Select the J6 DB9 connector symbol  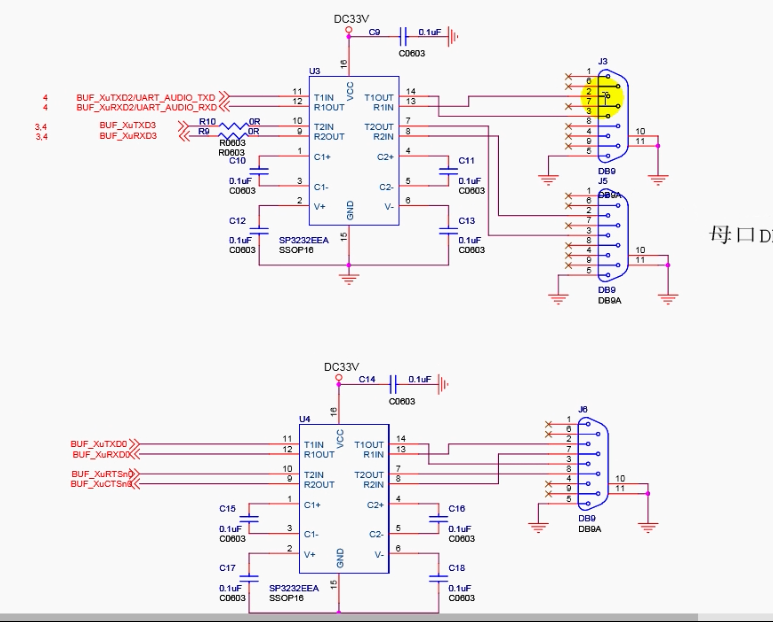click(x=589, y=462)
